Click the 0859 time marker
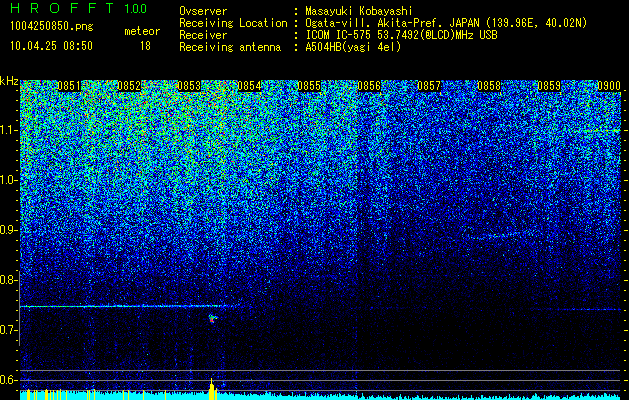Viewport: 629px width, 400px height. tap(549, 86)
